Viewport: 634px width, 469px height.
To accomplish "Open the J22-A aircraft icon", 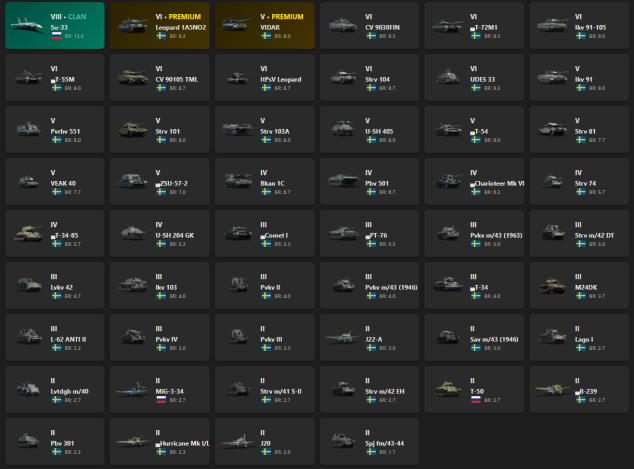I will coord(342,337).
